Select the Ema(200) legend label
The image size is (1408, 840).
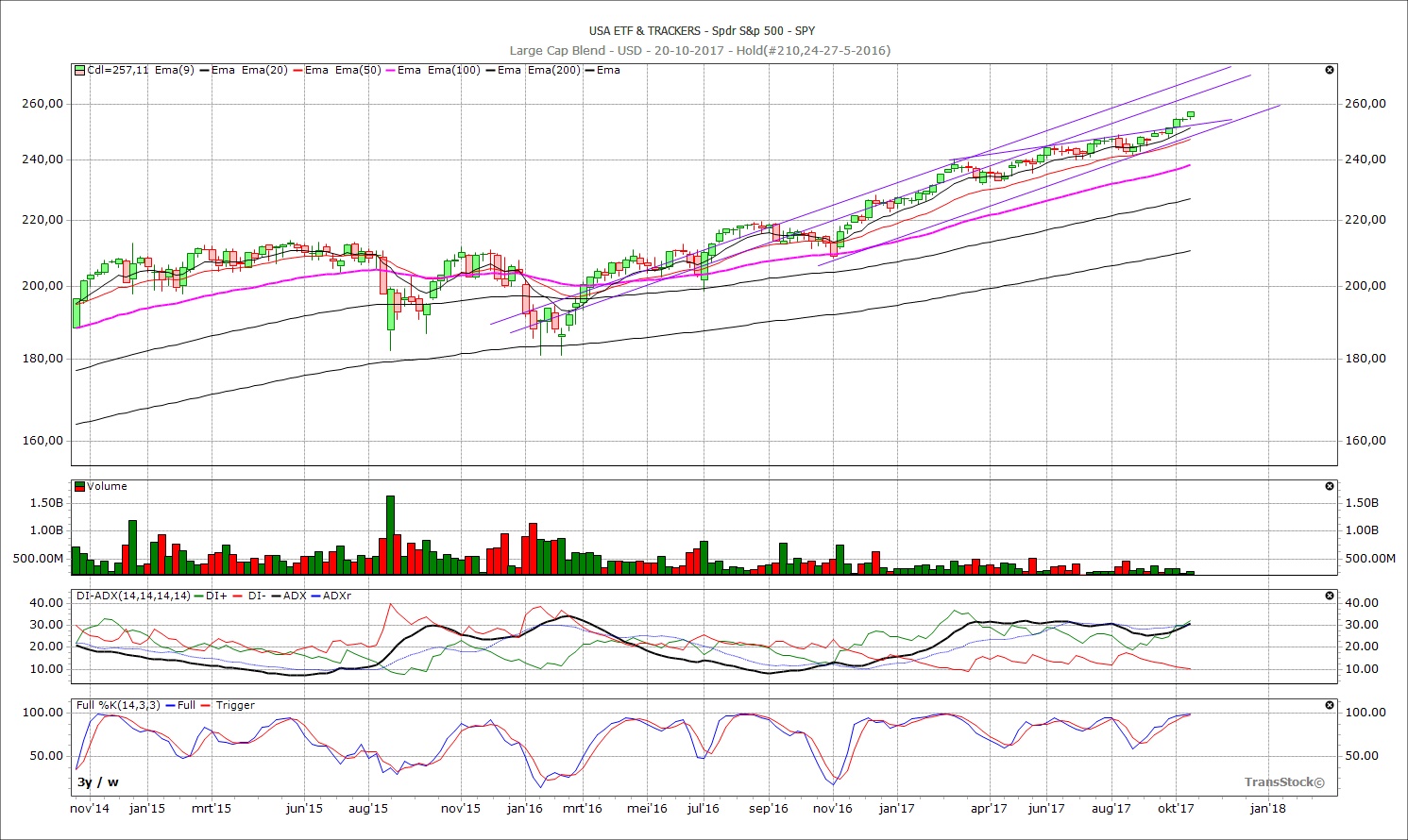(x=554, y=70)
